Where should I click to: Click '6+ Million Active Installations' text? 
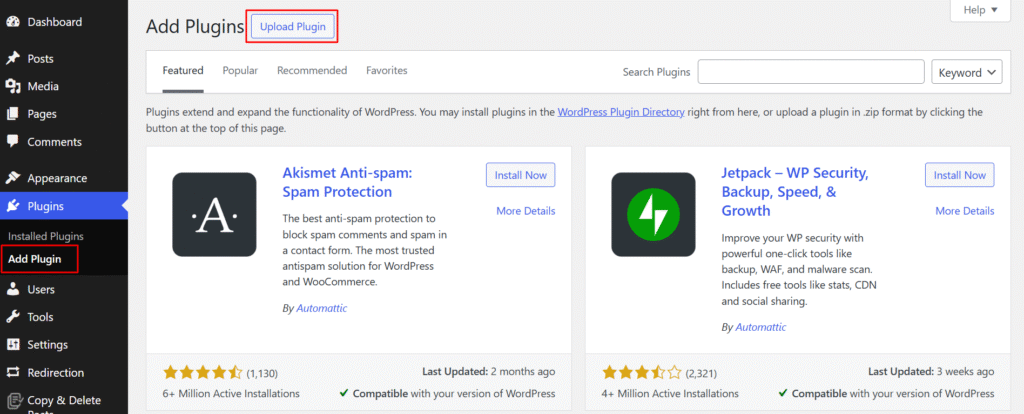pos(231,394)
